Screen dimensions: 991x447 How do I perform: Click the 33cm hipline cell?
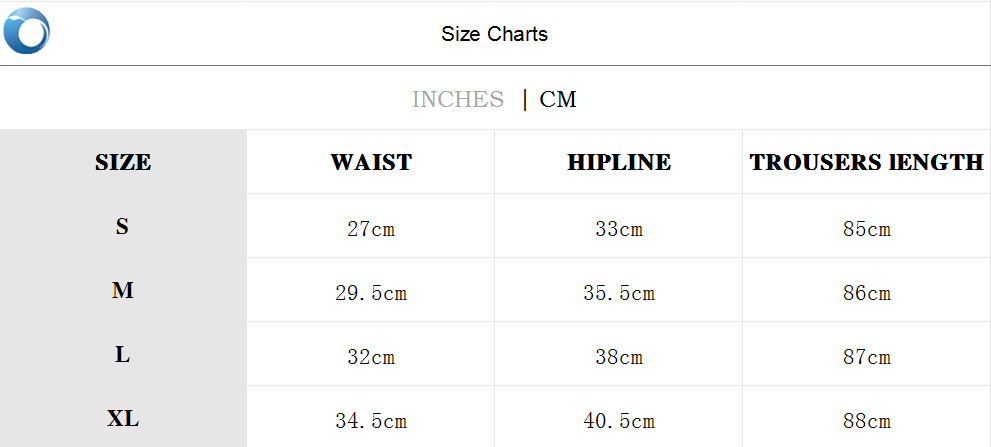pyautogui.click(x=619, y=229)
